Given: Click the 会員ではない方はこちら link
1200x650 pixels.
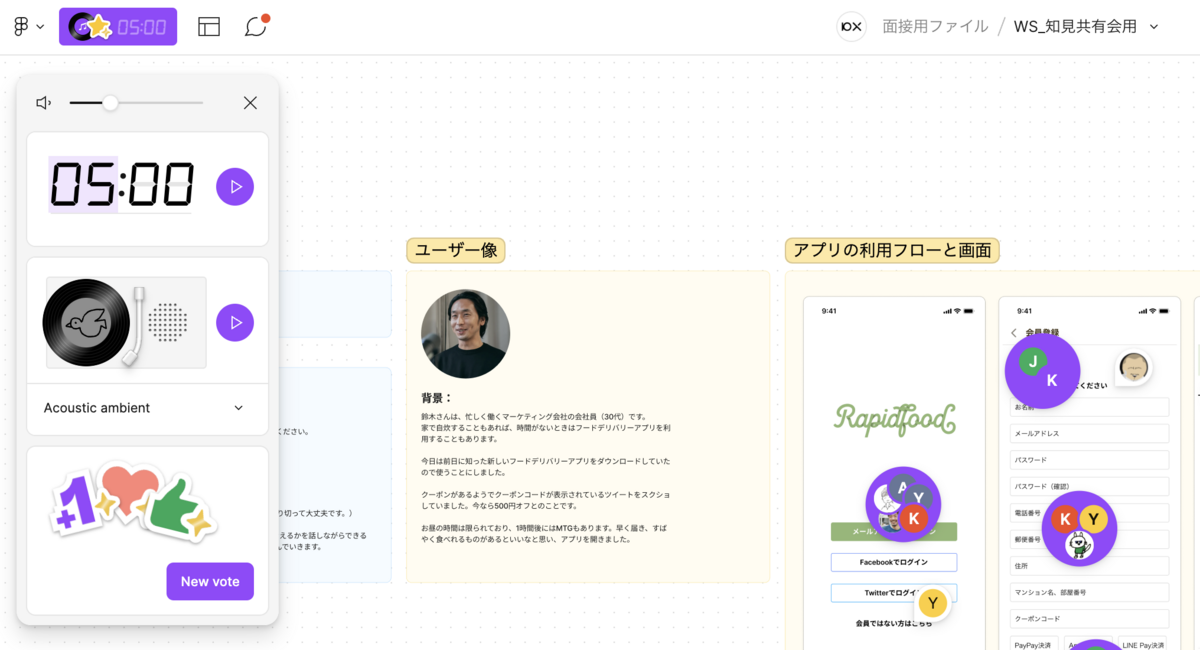Looking at the screenshot, I should 894,623.
